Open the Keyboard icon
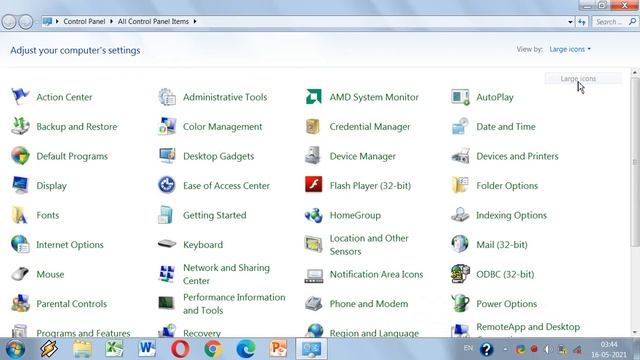Viewport: 640px width, 360px height. tap(167, 244)
